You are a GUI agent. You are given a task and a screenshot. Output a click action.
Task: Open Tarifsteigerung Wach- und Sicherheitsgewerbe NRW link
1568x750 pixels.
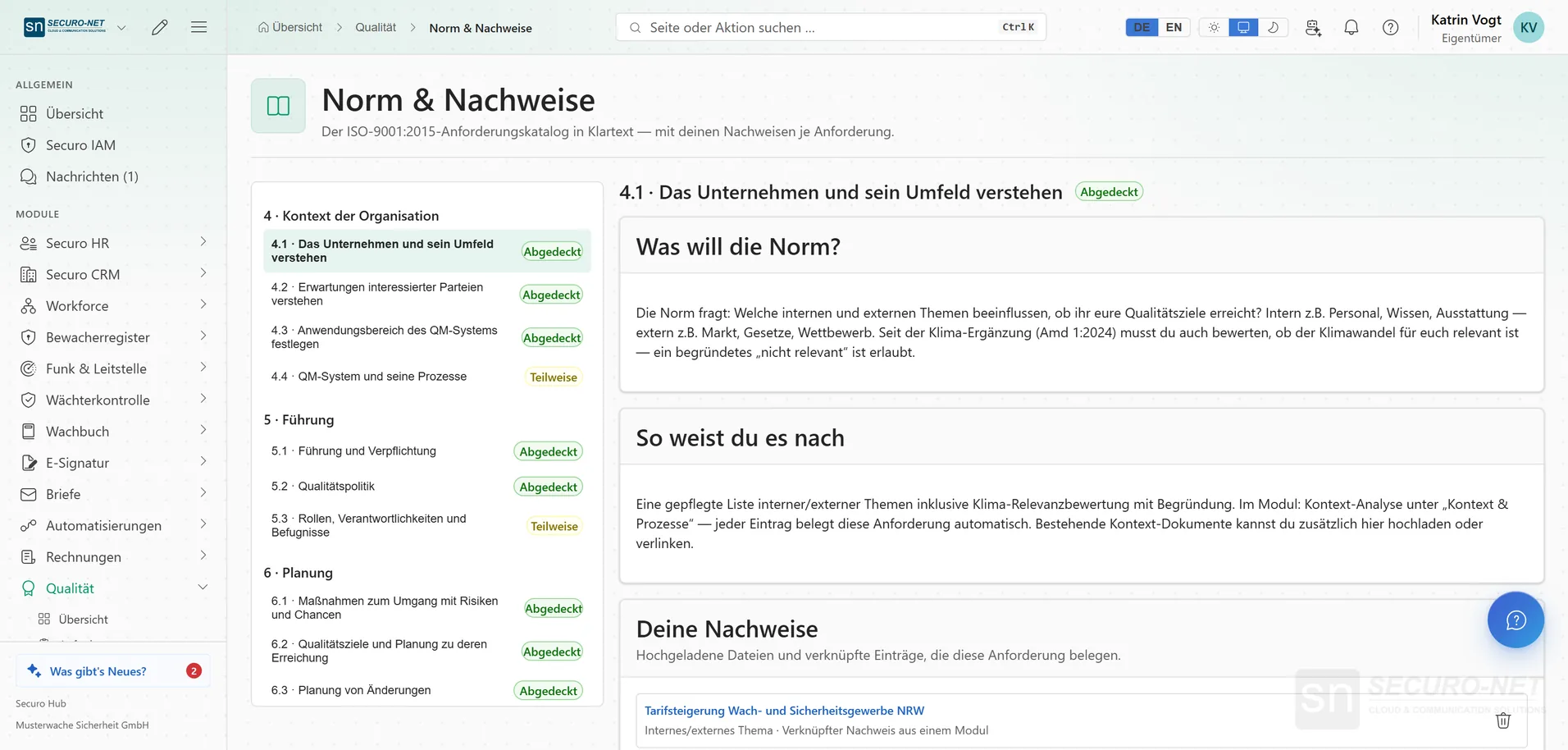pyautogui.click(x=784, y=711)
